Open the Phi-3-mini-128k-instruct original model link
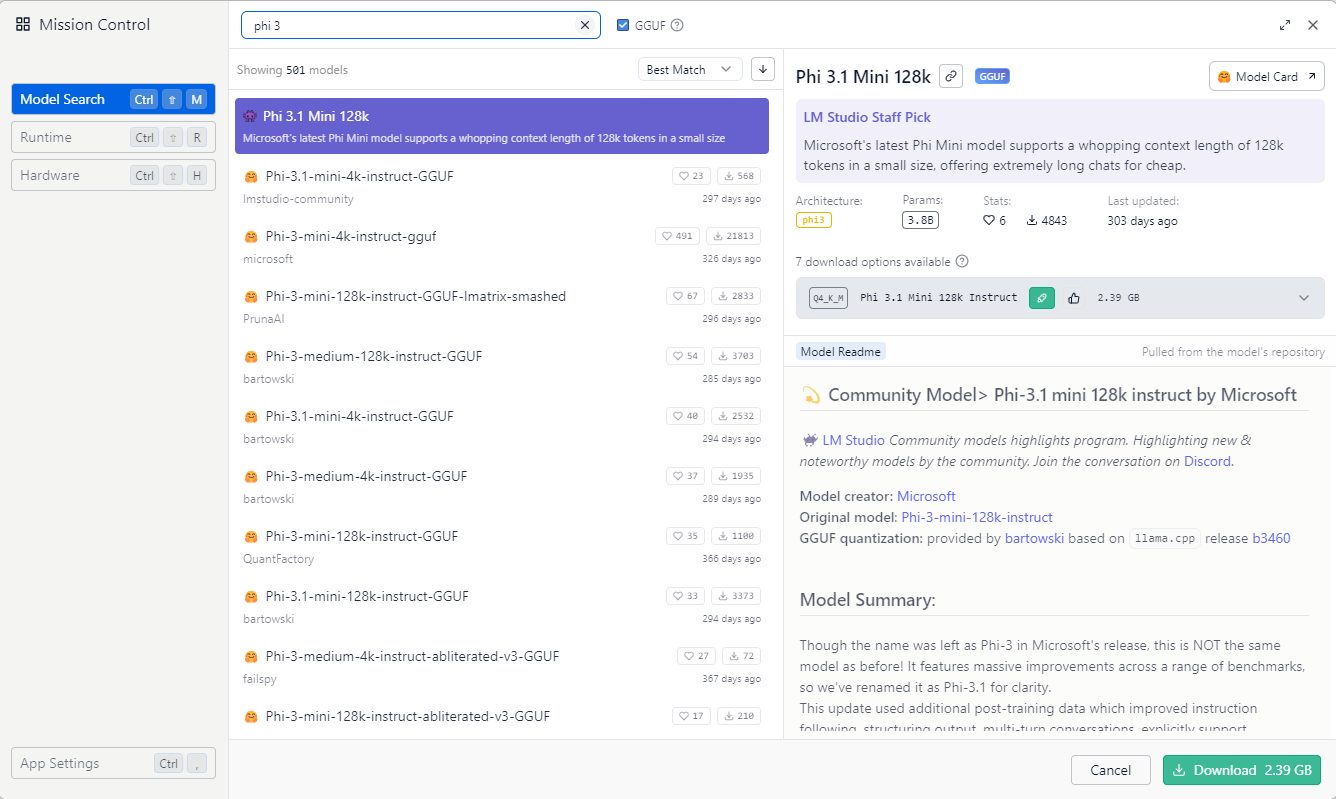 pyautogui.click(x=977, y=517)
